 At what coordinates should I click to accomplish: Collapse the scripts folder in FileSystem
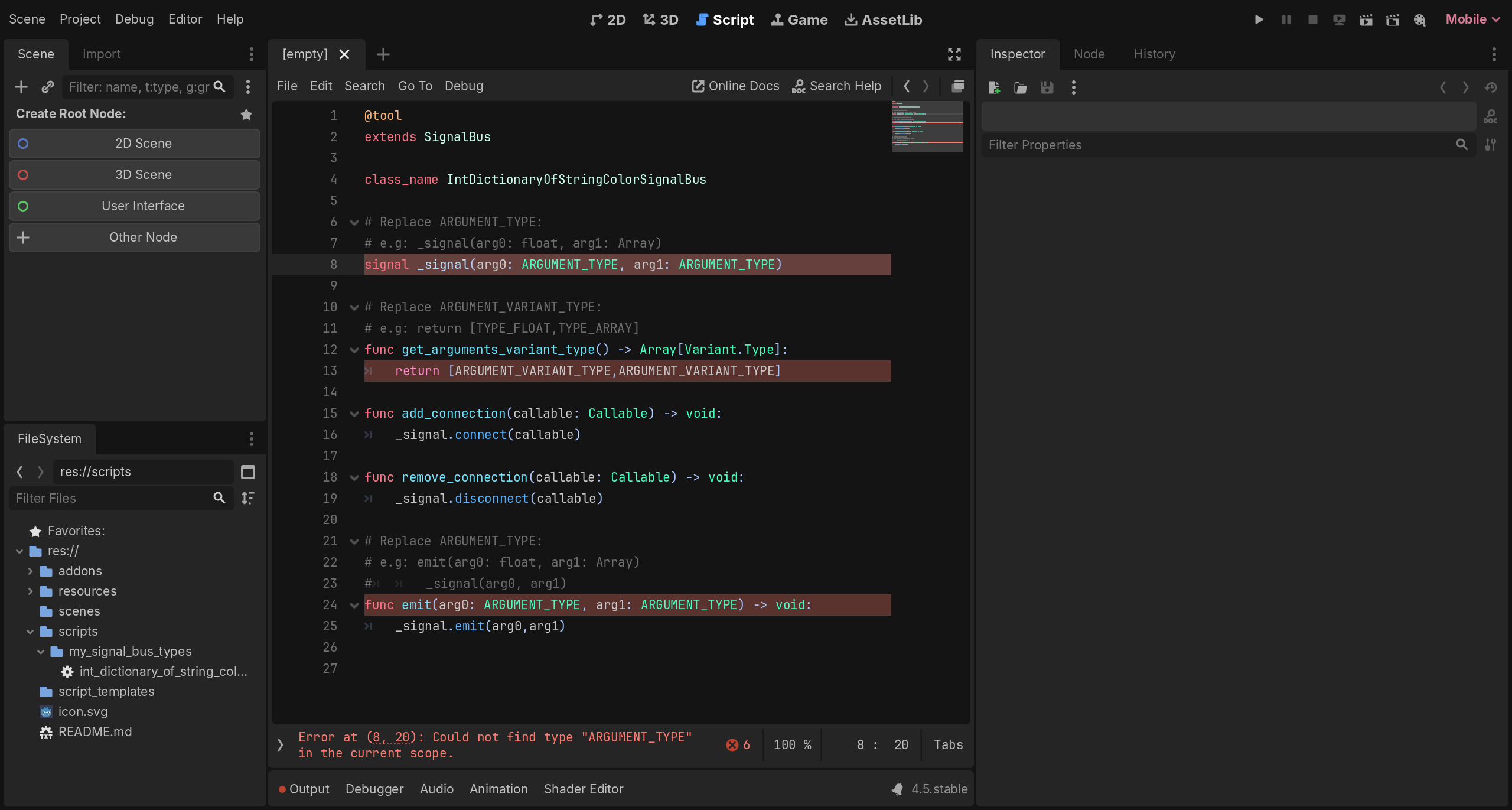tap(30, 632)
